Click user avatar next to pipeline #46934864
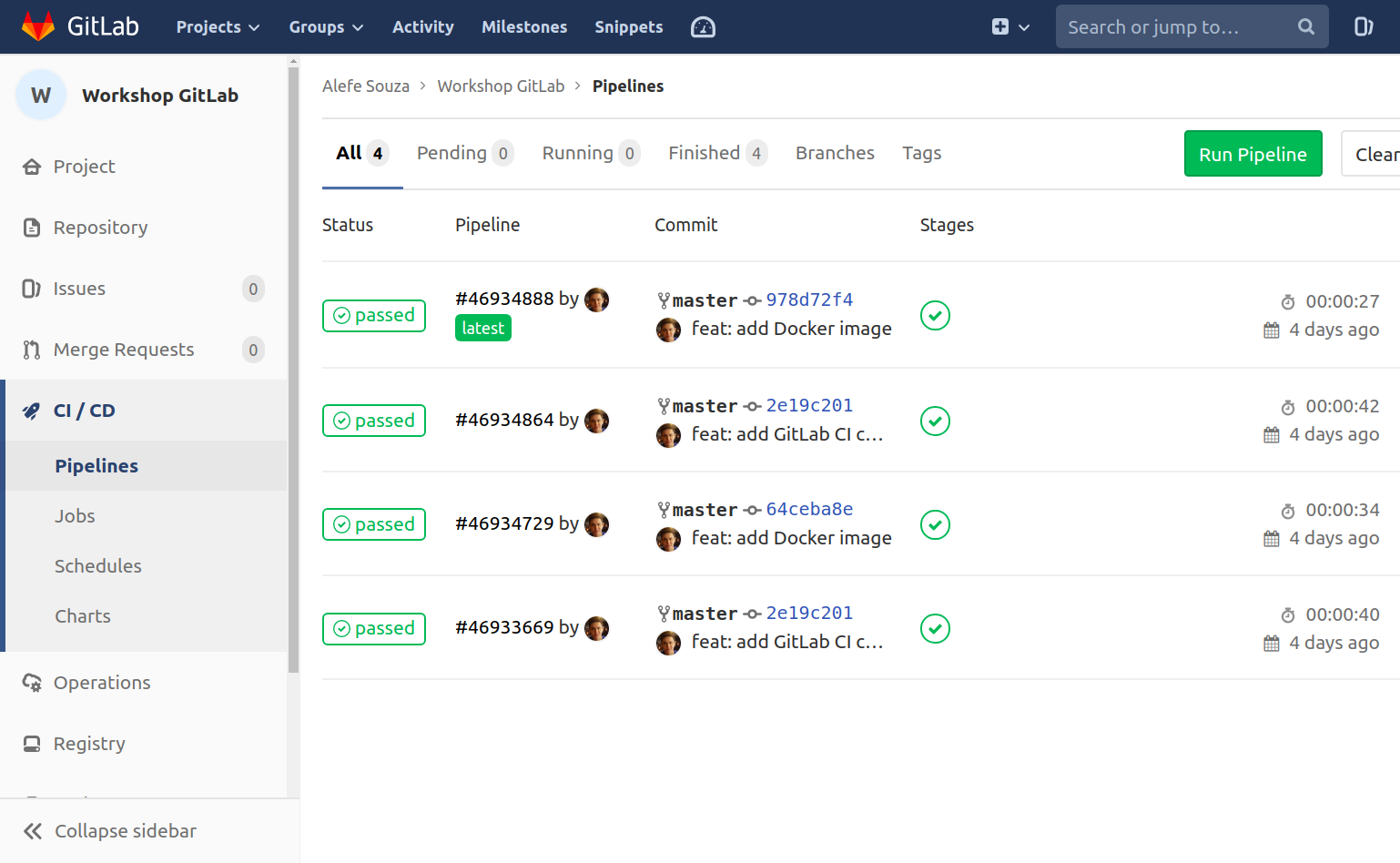The image size is (1400, 863). [x=596, y=421]
